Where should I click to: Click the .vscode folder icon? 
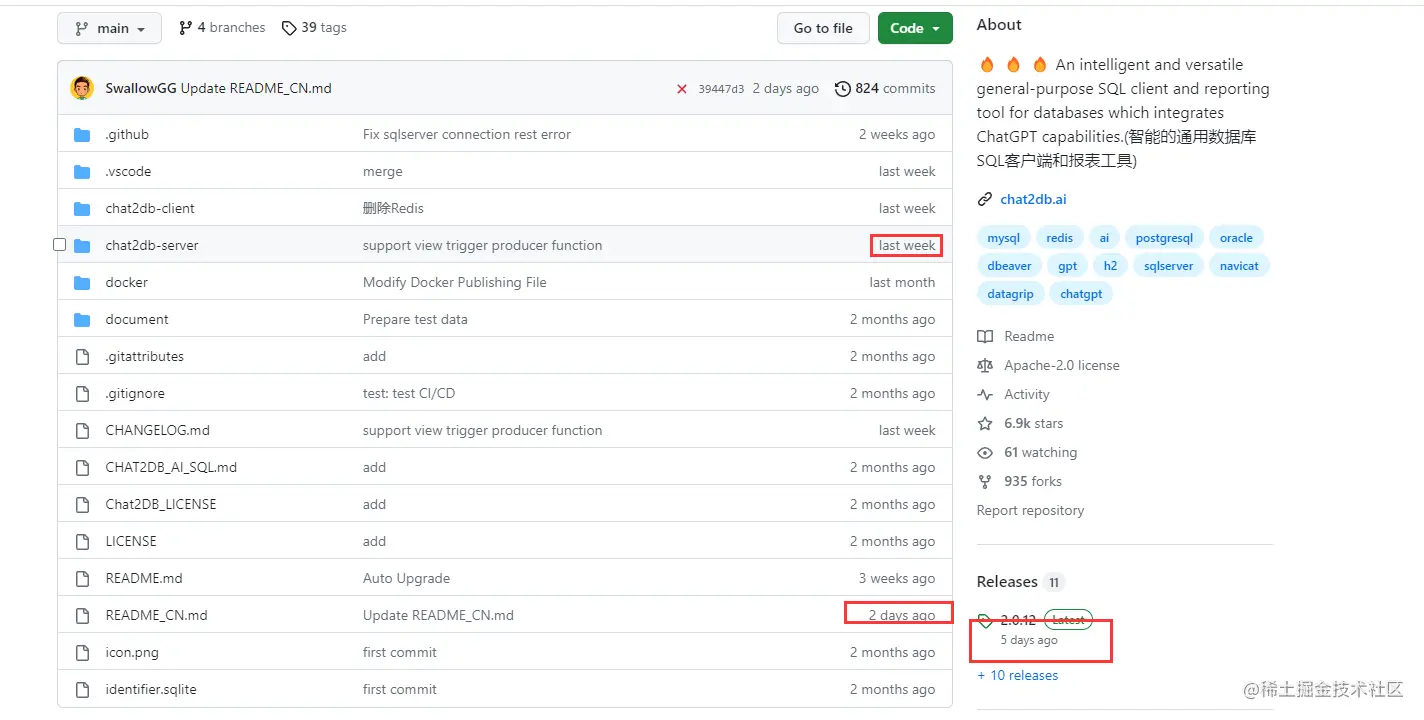tap(82, 171)
